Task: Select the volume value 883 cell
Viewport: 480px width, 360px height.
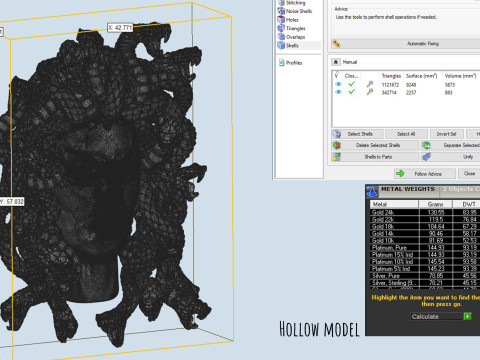Action: (x=448, y=92)
